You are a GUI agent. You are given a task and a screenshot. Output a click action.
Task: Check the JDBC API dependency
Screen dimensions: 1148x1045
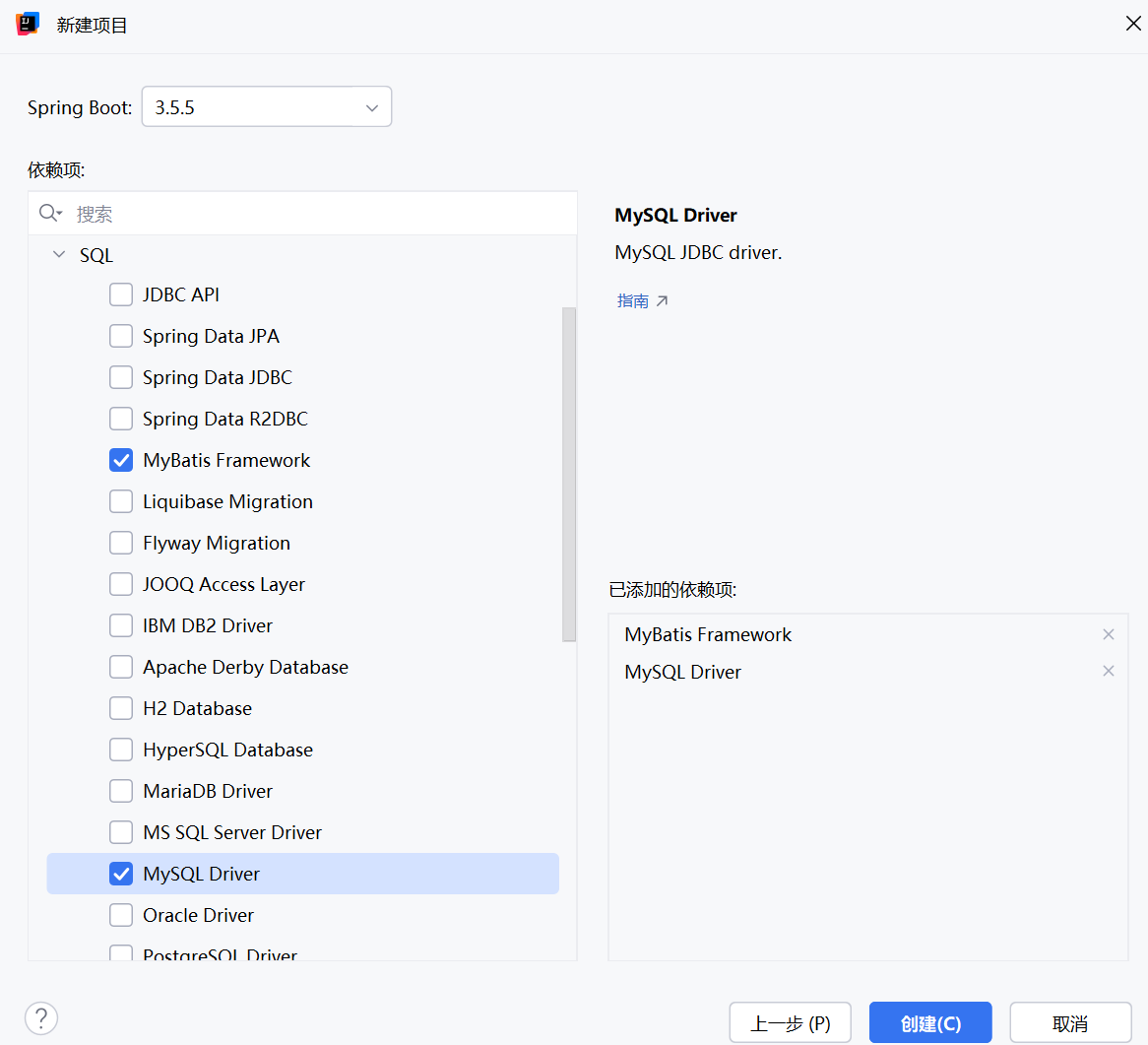(x=121, y=294)
